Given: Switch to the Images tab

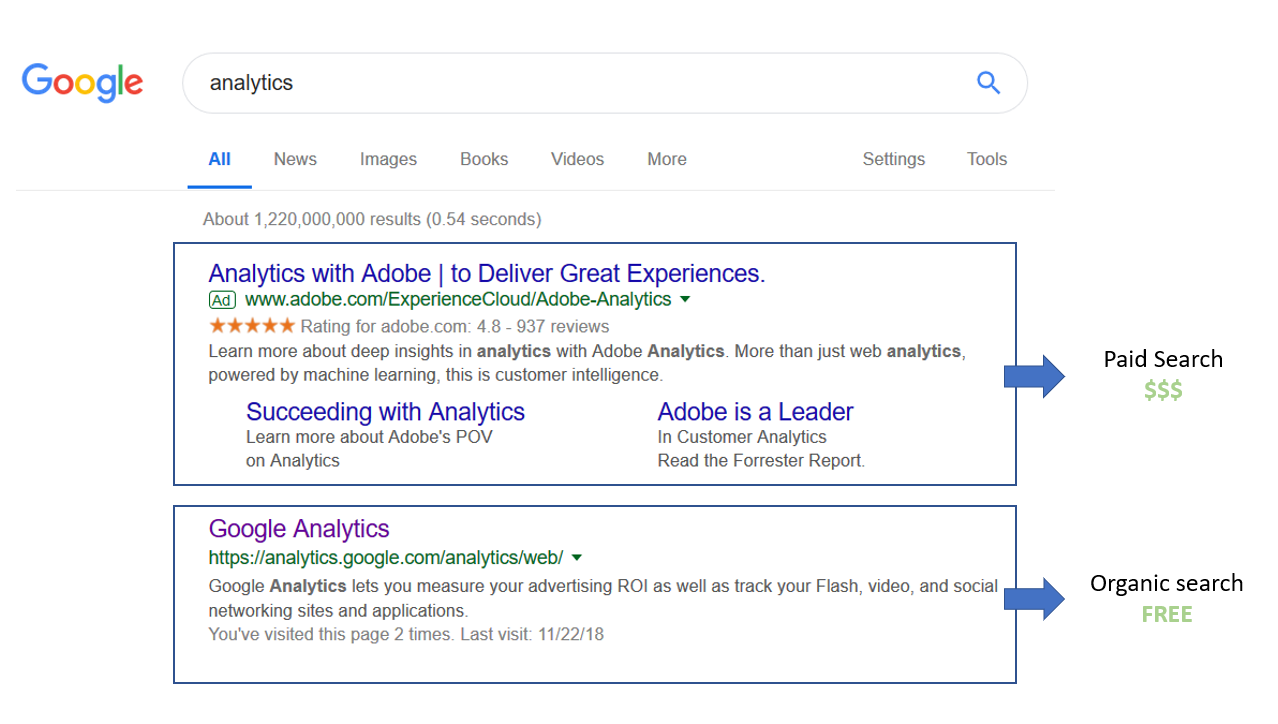Looking at the screenshot, I should (388, 159).
